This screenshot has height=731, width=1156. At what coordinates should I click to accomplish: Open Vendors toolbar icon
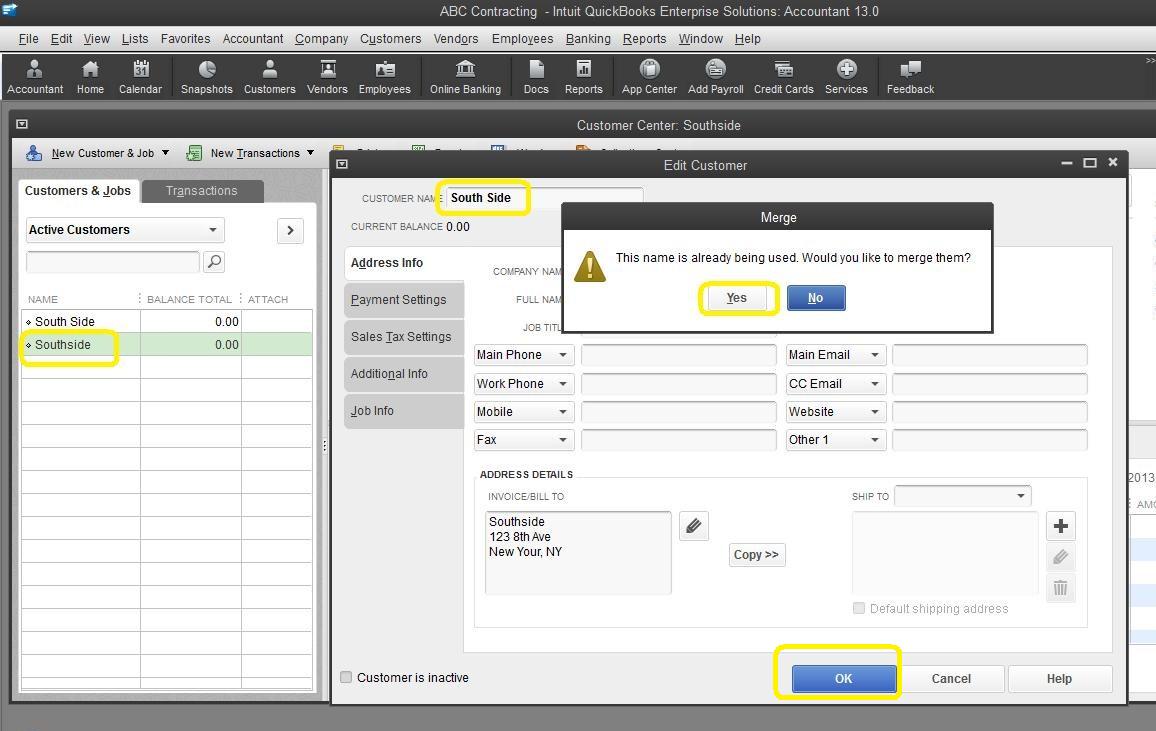[327, 77]
